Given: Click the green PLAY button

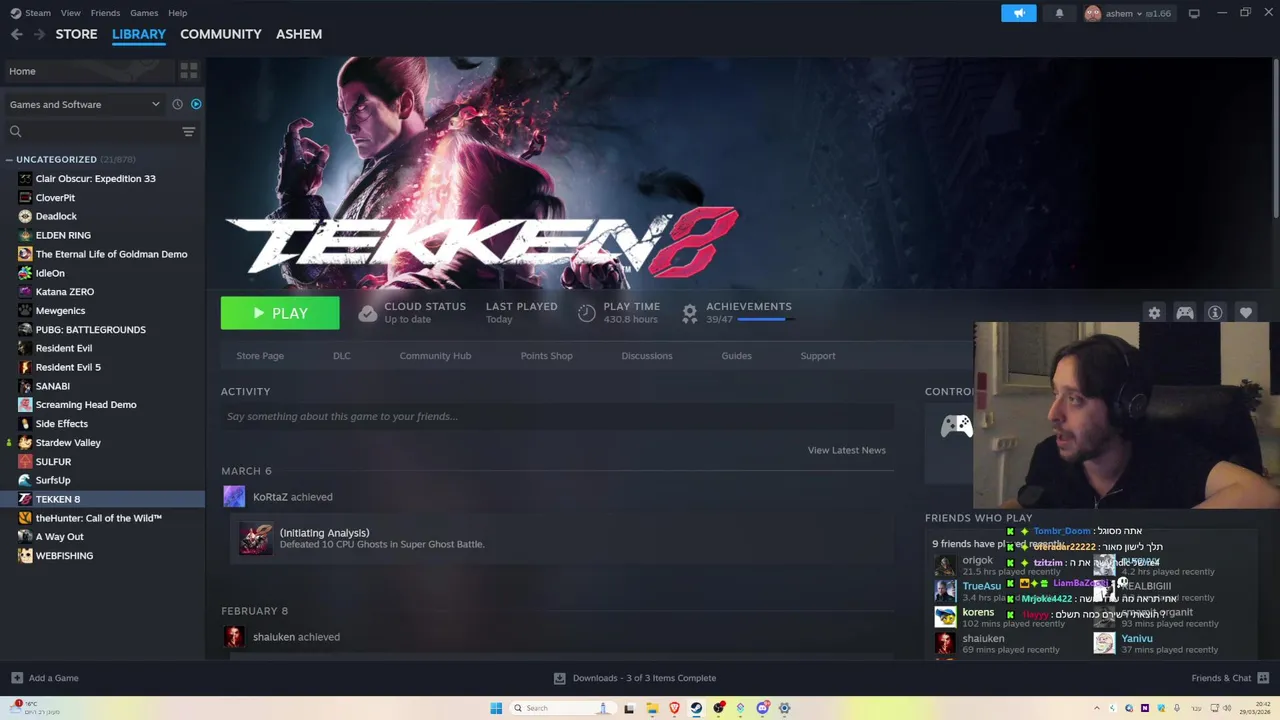Looking at the screenshot, I should 280,313.
